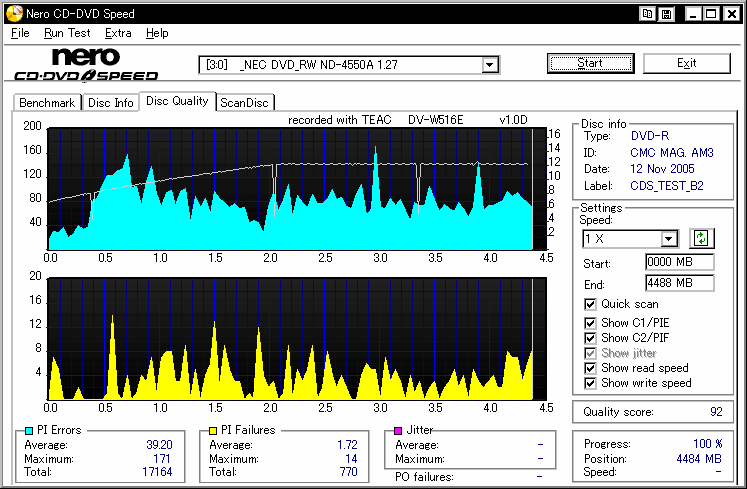Click the magenta Jitter legend square
This screenshot has height=489, width=747.
[398, 431]
